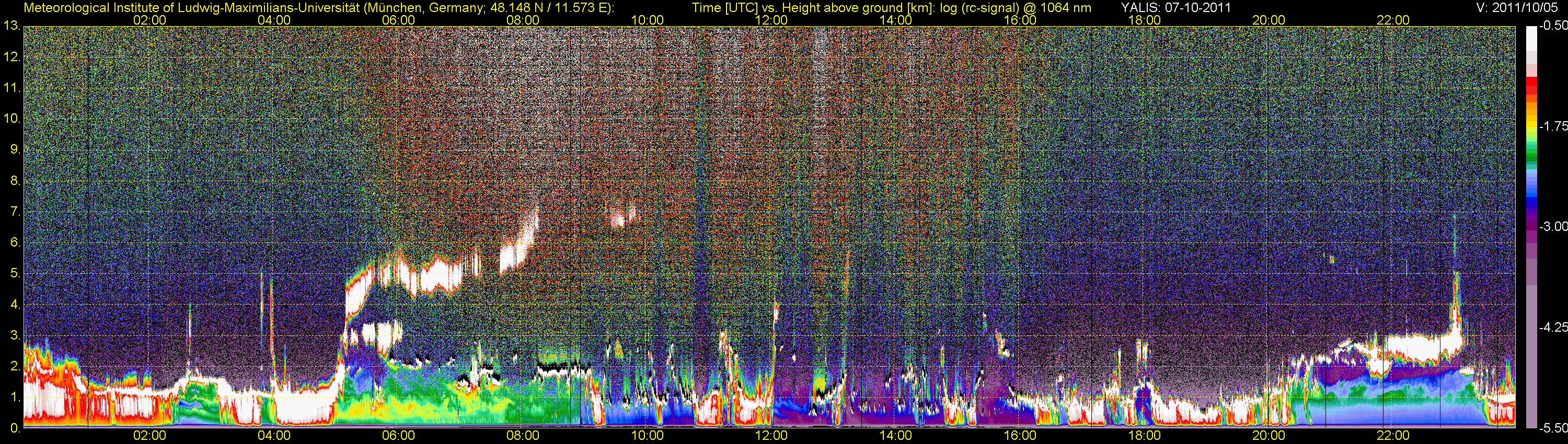Screen dimensions: 1568x444
Task: Click the 04:00 label on the lower time axis
Action: [274, 436]
